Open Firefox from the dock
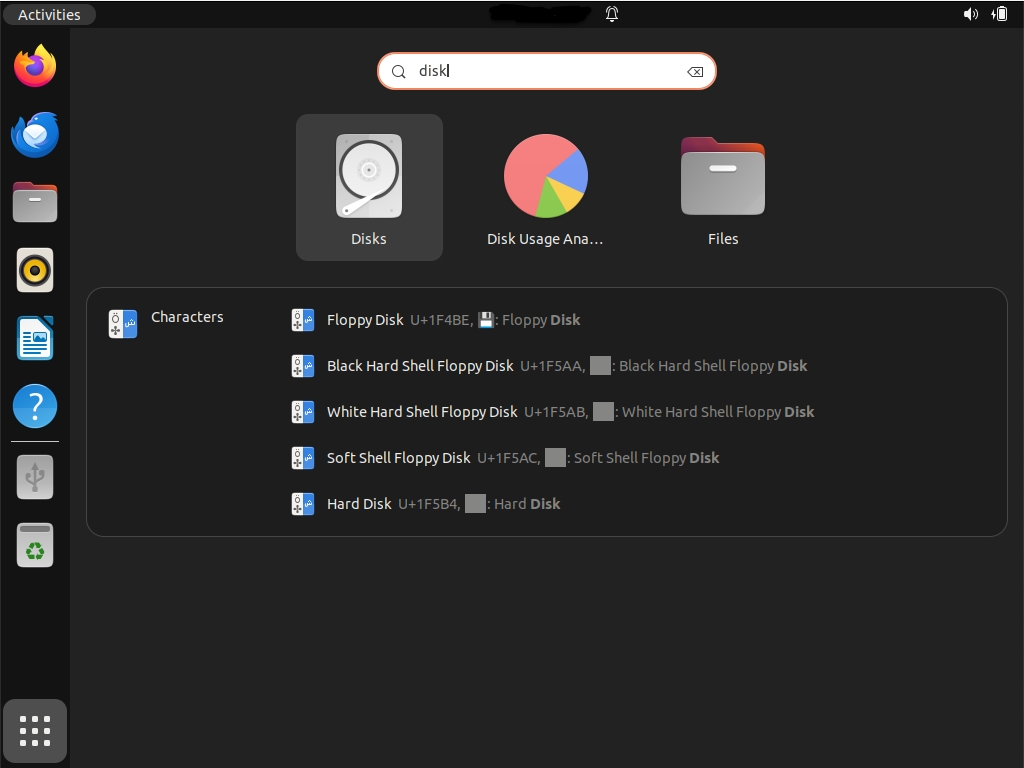The width and height of the screenshot is (1024, 768). (x=35, y=66)
